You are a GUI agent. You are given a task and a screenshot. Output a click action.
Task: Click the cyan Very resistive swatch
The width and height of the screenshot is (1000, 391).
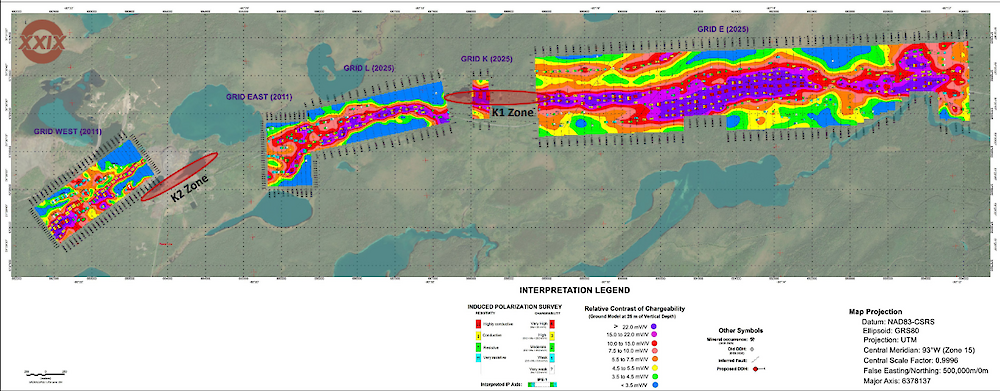pos(478,357)
